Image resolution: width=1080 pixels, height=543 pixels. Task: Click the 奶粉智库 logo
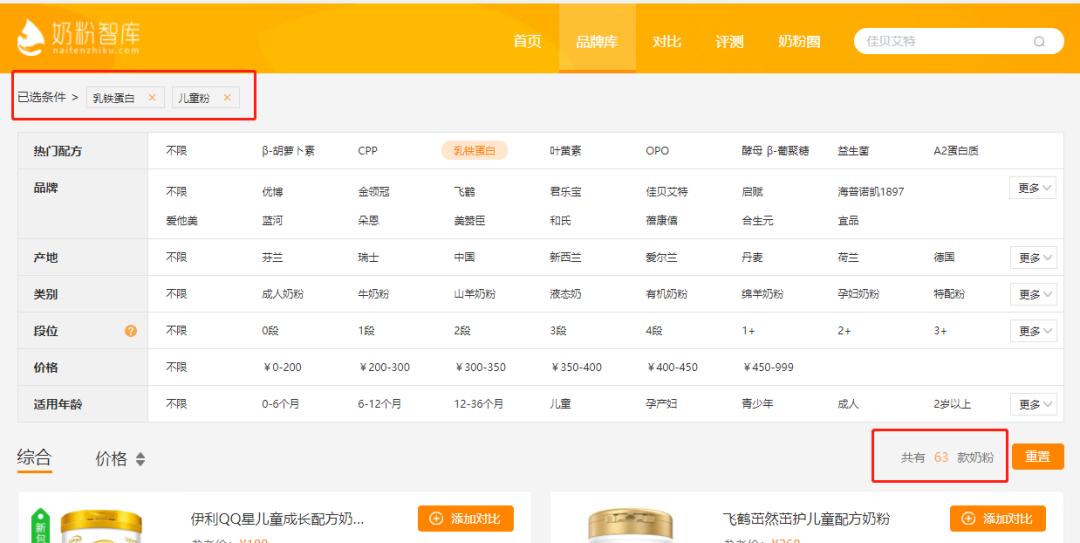pos(78,37)
